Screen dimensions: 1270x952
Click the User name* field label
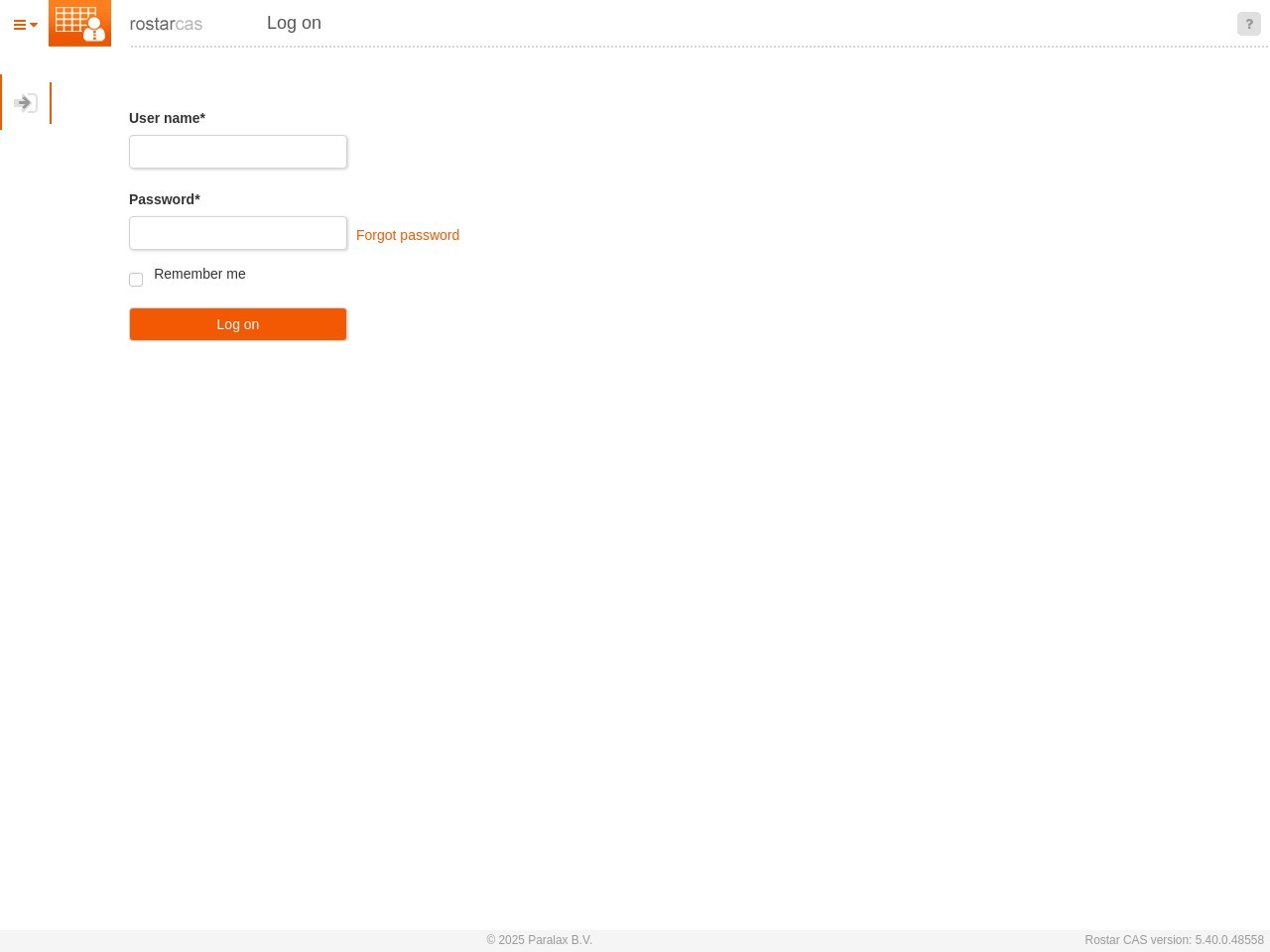[167, 118]
